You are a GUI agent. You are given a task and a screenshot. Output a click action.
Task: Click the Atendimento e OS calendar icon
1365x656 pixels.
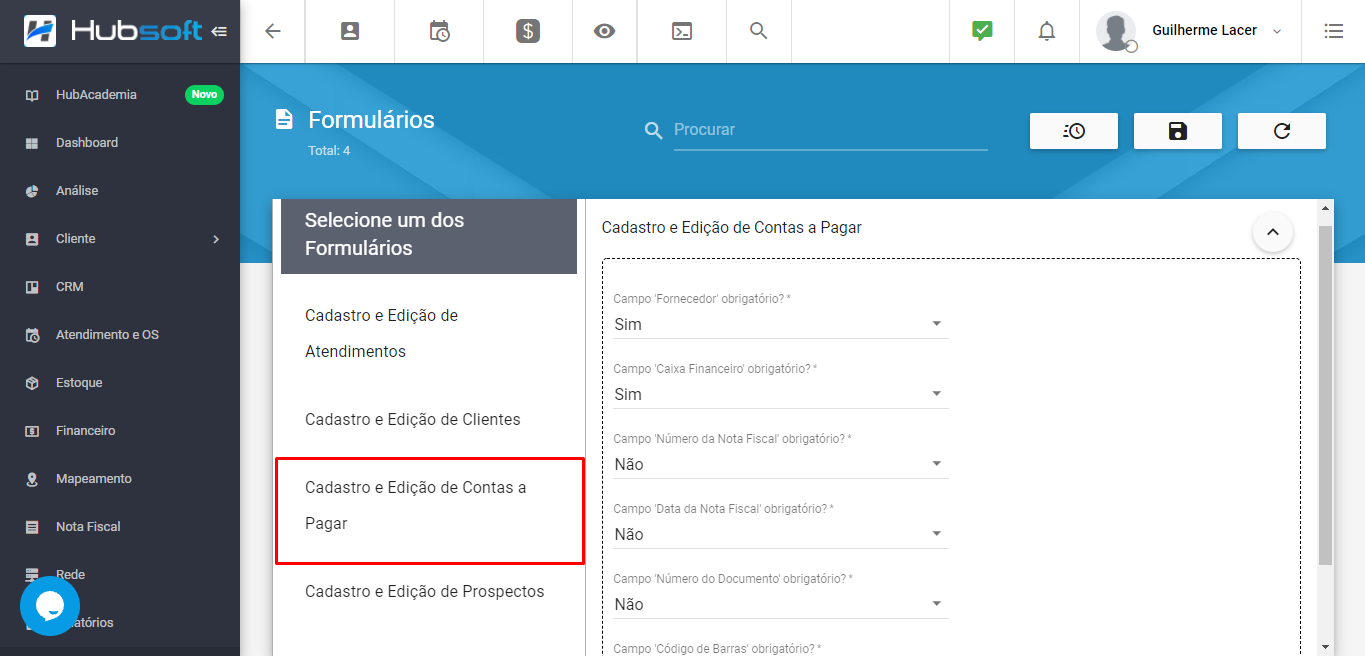point(32,335)
